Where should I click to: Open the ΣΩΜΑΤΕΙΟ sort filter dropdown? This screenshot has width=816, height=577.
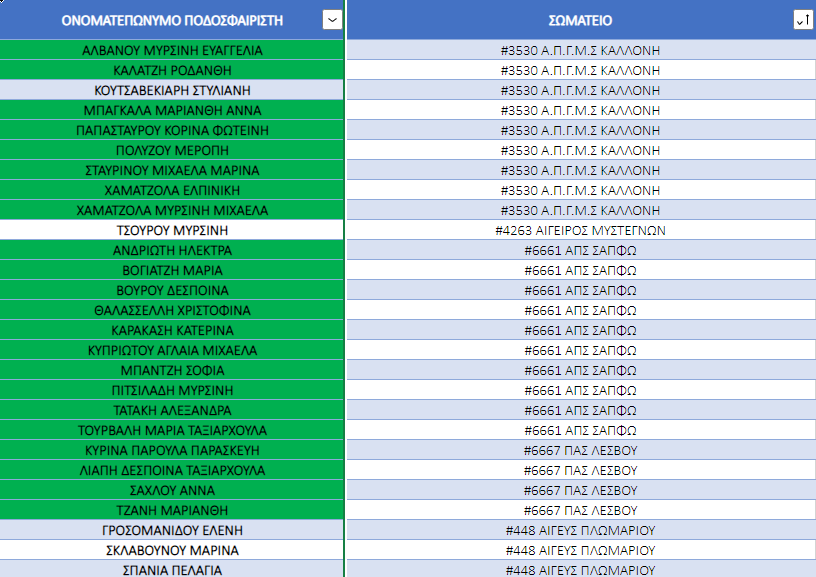[803, 20]
